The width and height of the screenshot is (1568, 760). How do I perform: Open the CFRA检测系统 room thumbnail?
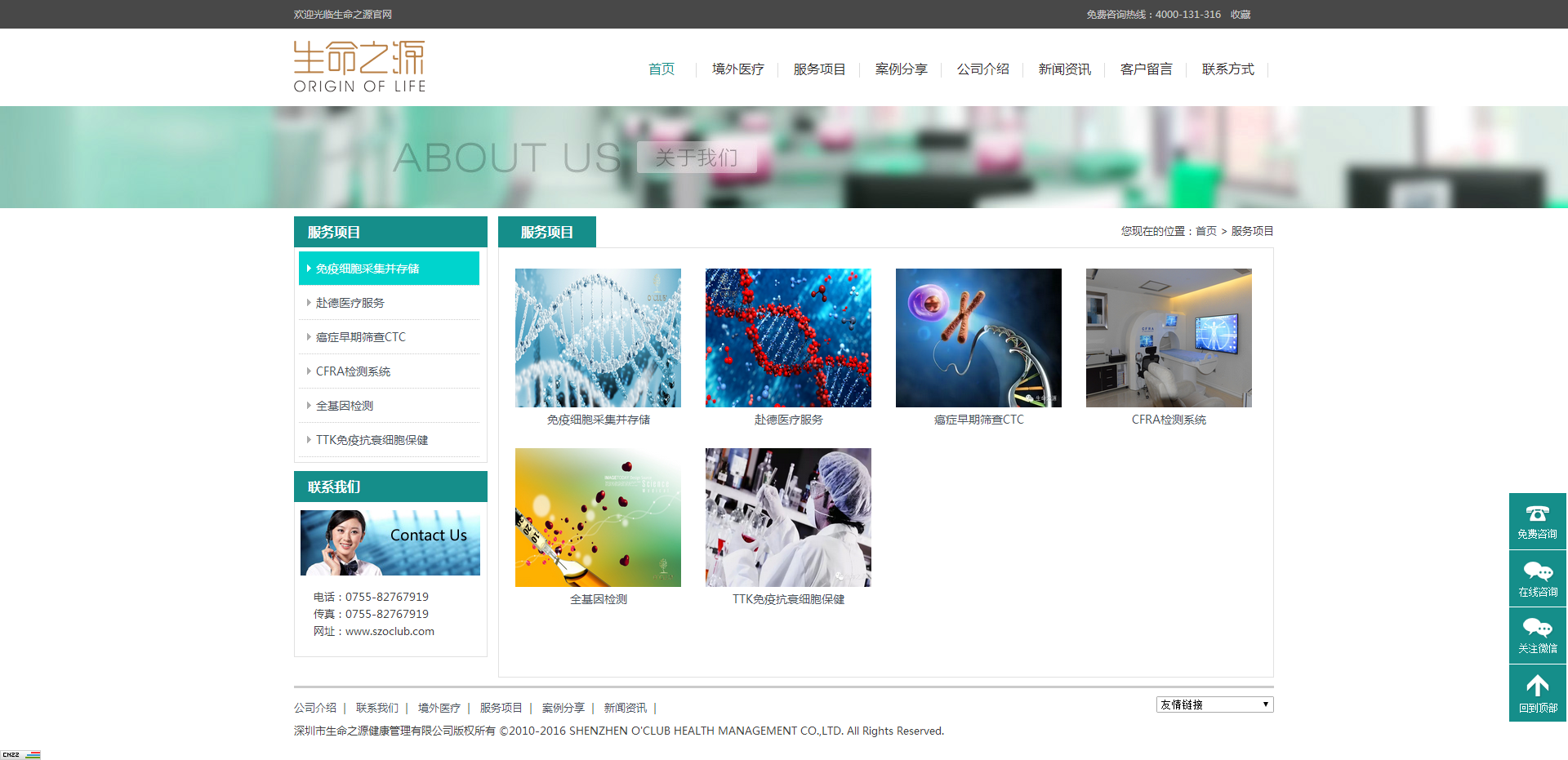click(1169, 338)
